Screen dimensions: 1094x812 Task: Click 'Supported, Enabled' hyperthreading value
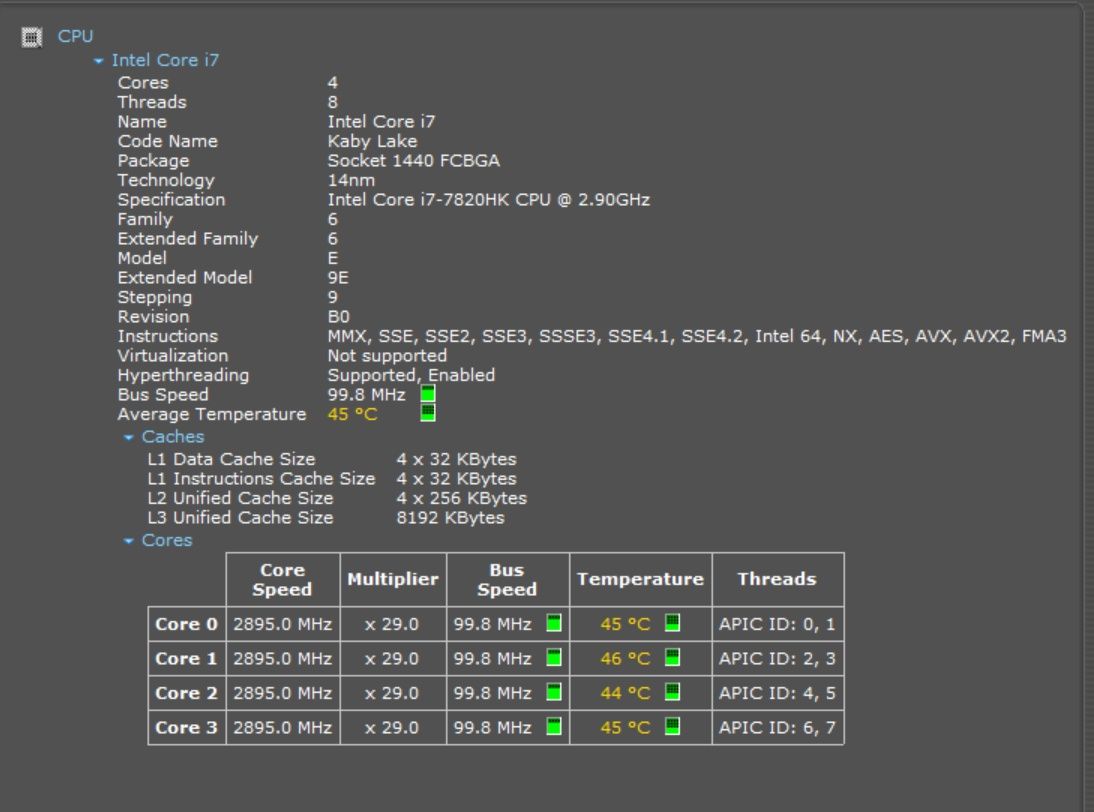[411, 375]
